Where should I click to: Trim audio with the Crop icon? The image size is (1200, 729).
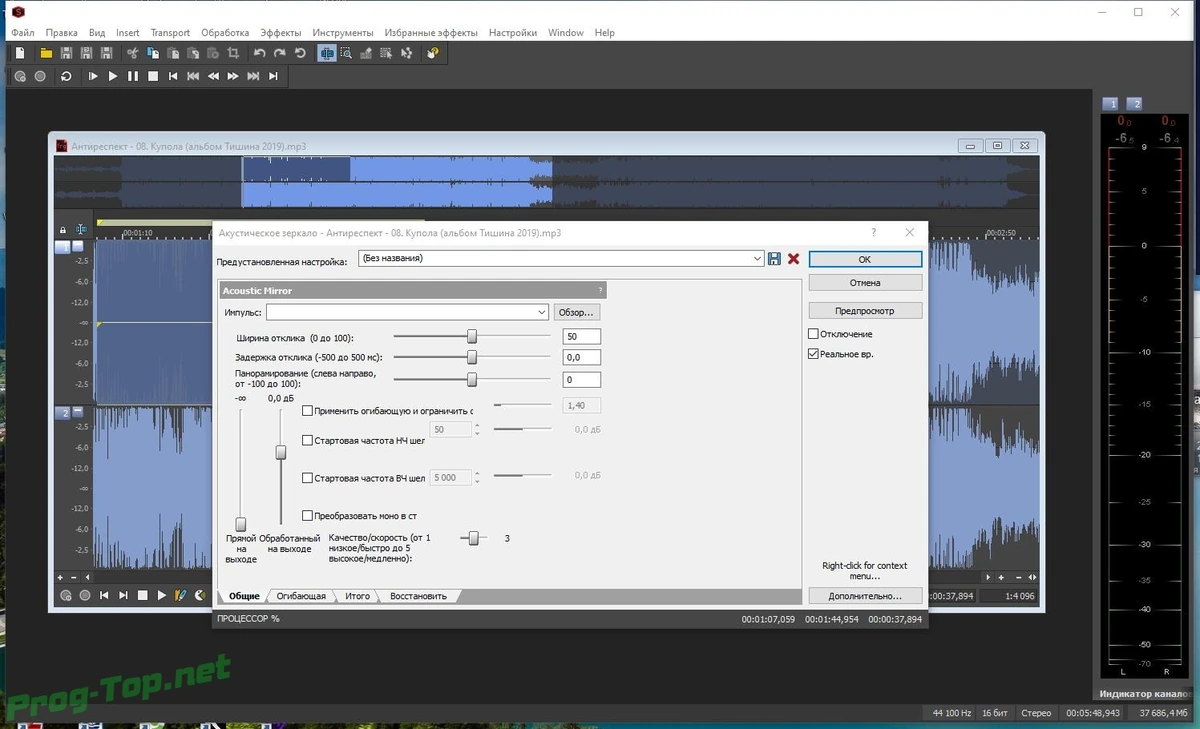click(233, 53)
